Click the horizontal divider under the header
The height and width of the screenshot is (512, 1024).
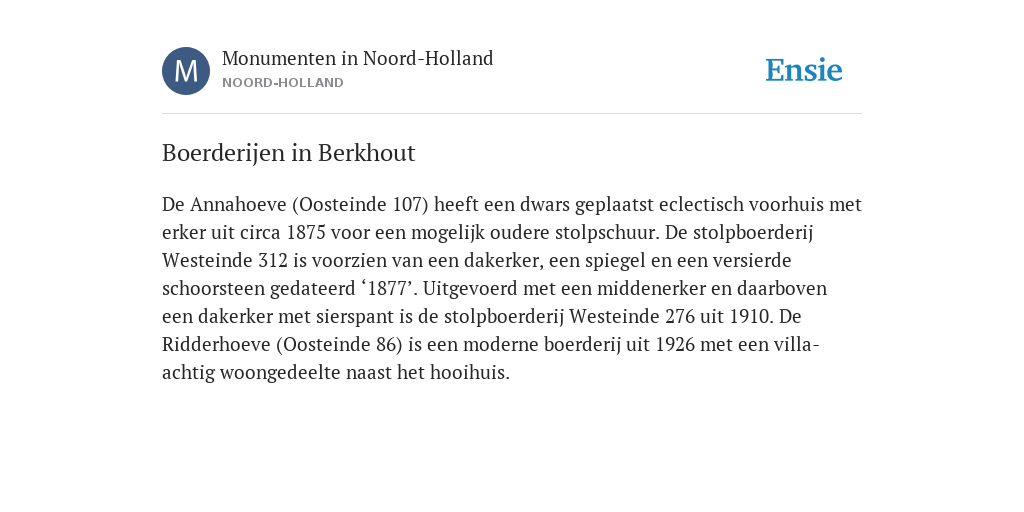(512, 114)
